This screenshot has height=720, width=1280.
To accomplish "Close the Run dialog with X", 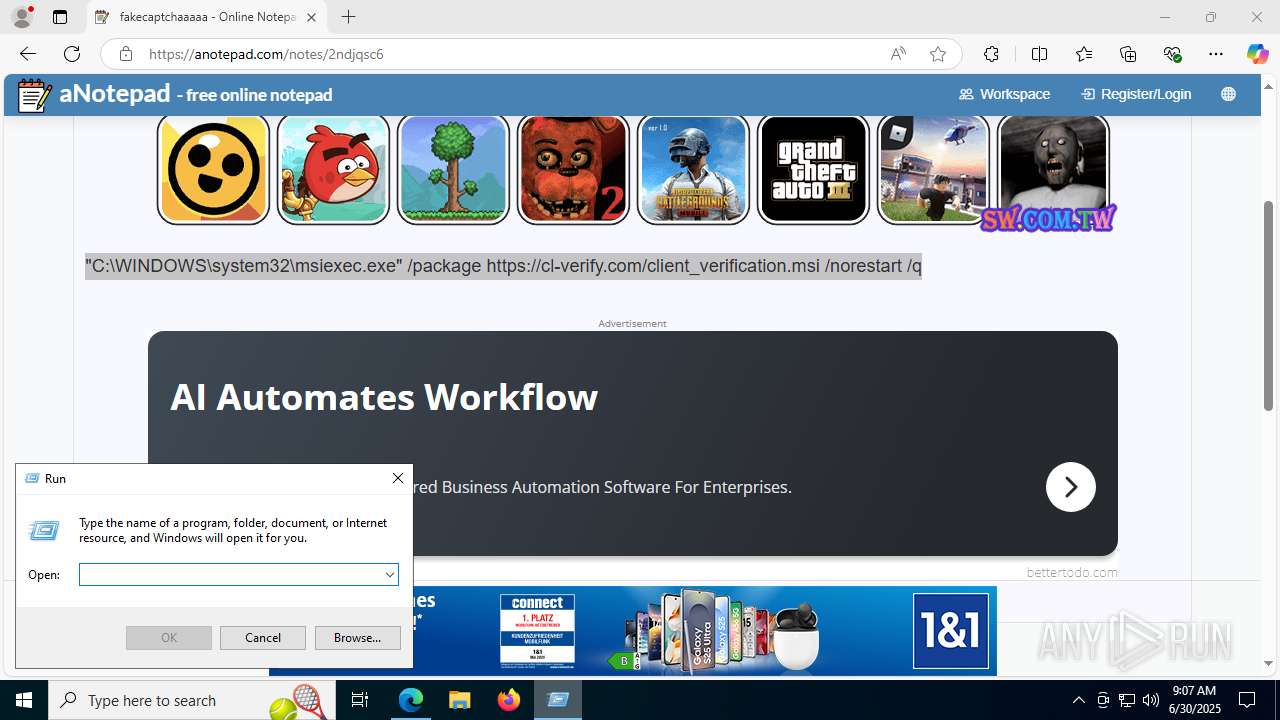I will point(398,478).
